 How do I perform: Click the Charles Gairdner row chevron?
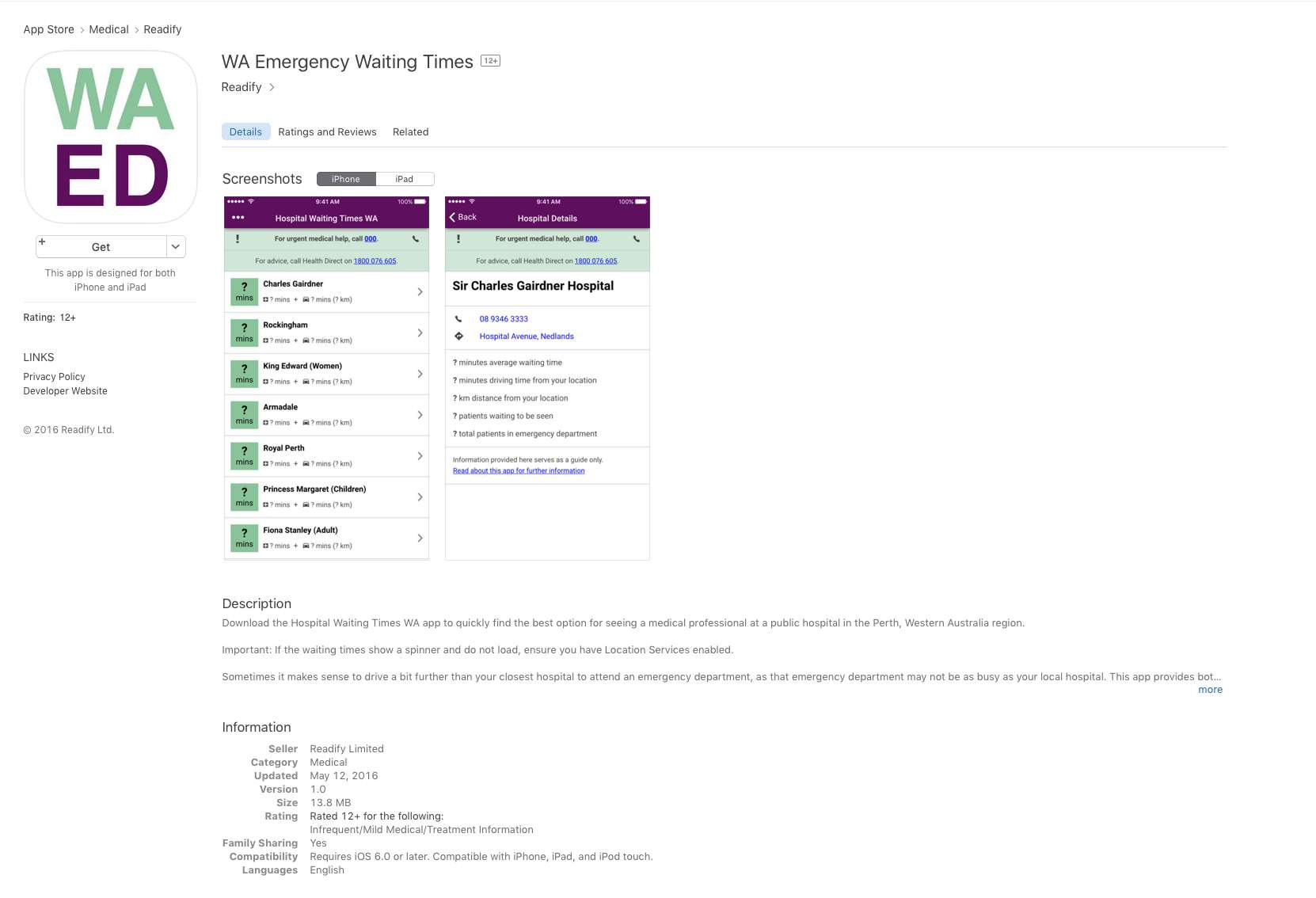(x=420, y=291)
